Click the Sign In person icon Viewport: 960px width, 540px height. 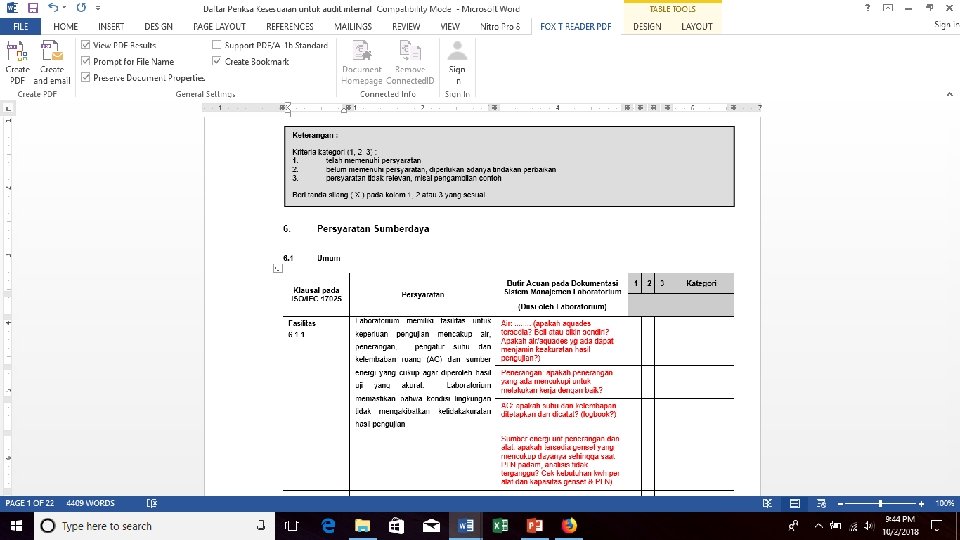pyautogui.click(x=457, y=51)
